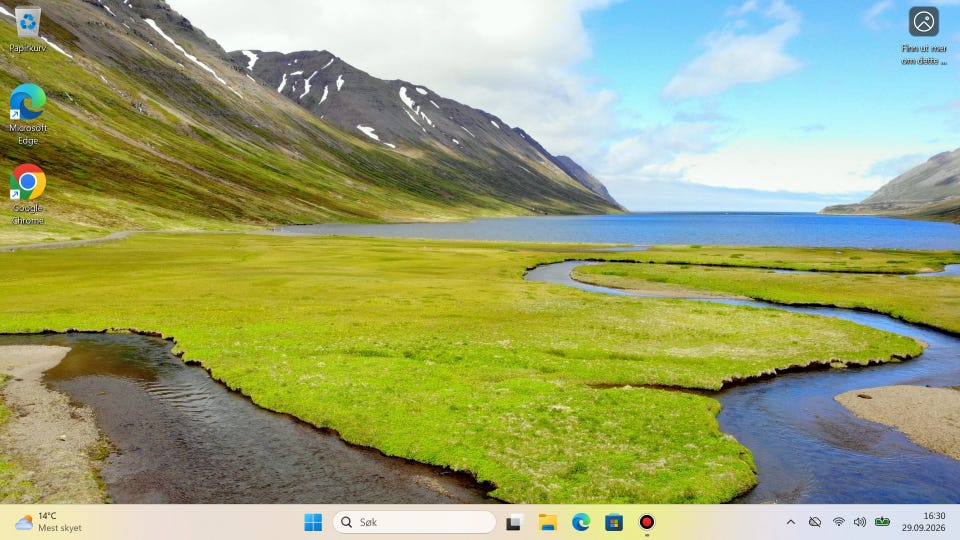Screen dimensions: 960x540
Task: Select the Microsoft Edge desktop shortcut
Action: click(x=28, y=114)
